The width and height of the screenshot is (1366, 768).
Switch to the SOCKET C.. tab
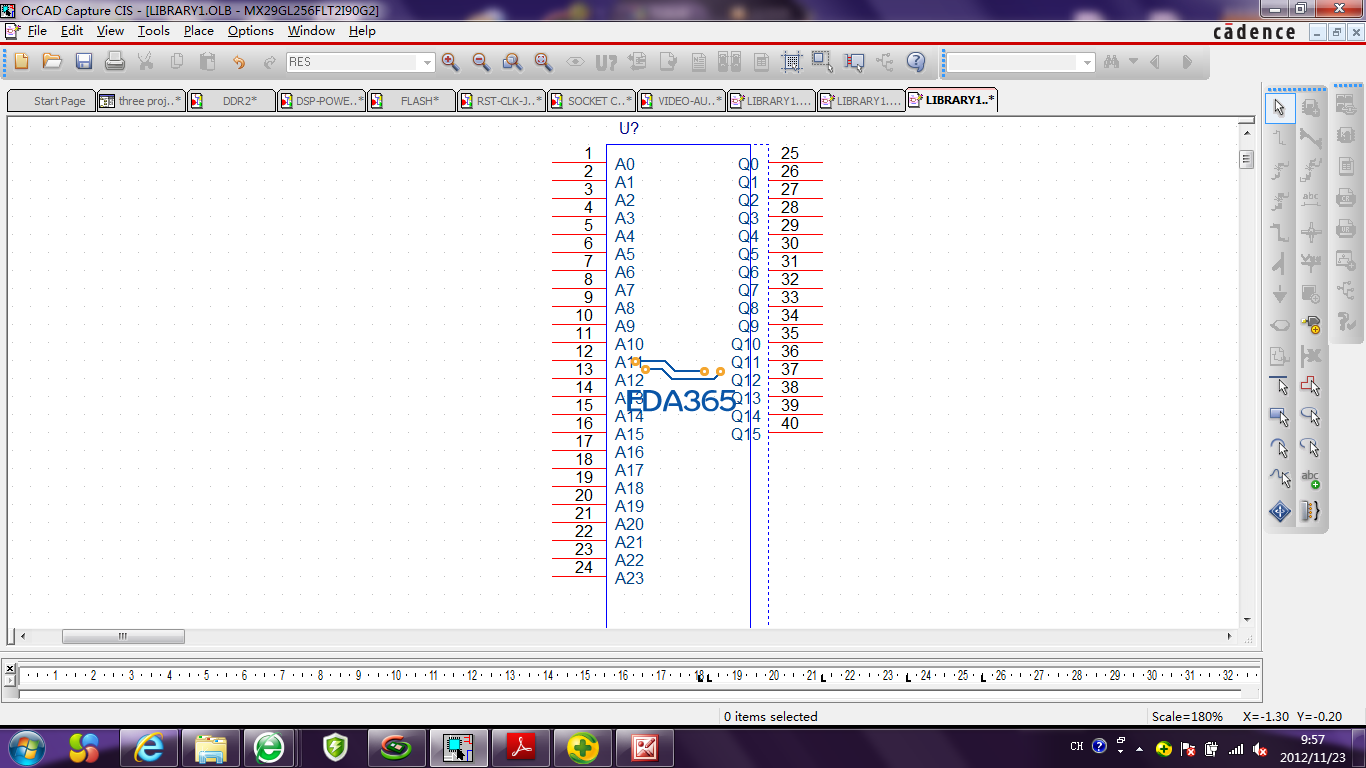(x=591, y=101)
